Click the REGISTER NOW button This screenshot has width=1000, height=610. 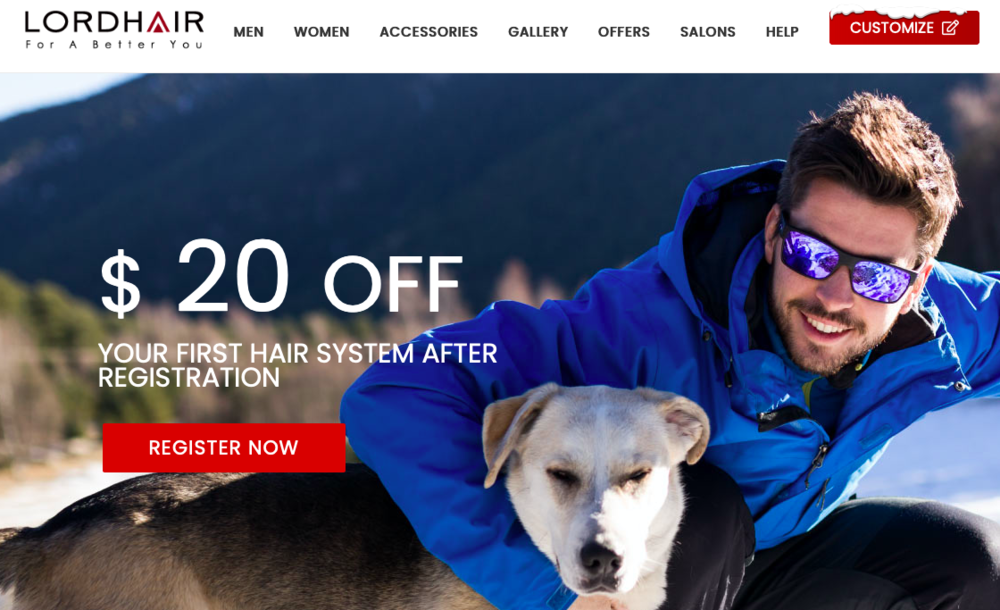pyautogui.click(x=224, y=447)
